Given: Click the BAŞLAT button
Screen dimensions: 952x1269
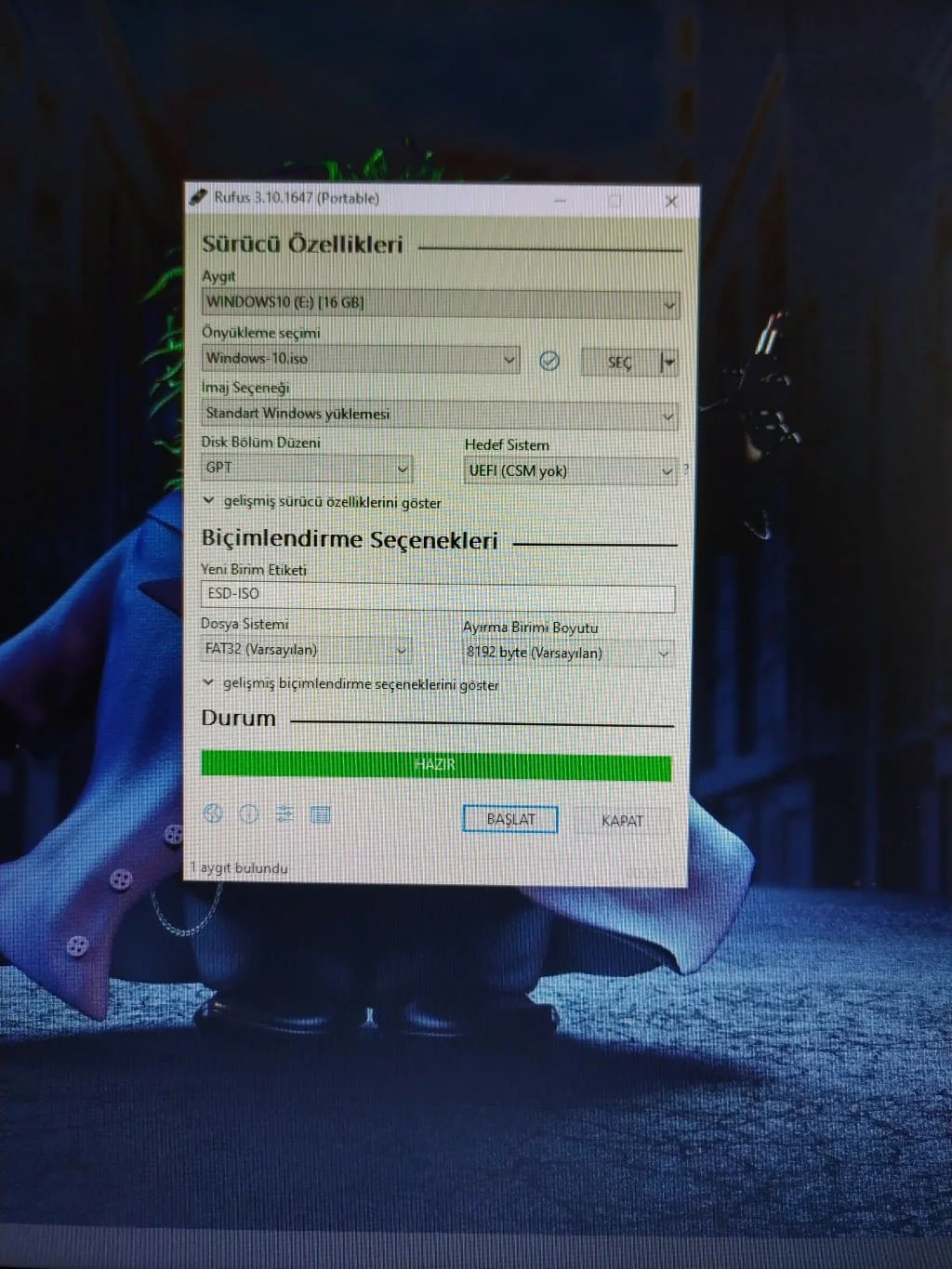Looking at the screenshot, I should 510,819.
